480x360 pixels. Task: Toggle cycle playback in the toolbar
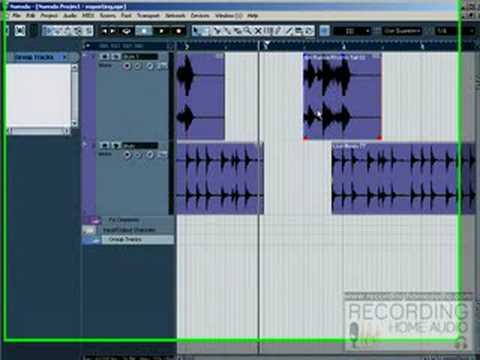click(x=126, y=31)
